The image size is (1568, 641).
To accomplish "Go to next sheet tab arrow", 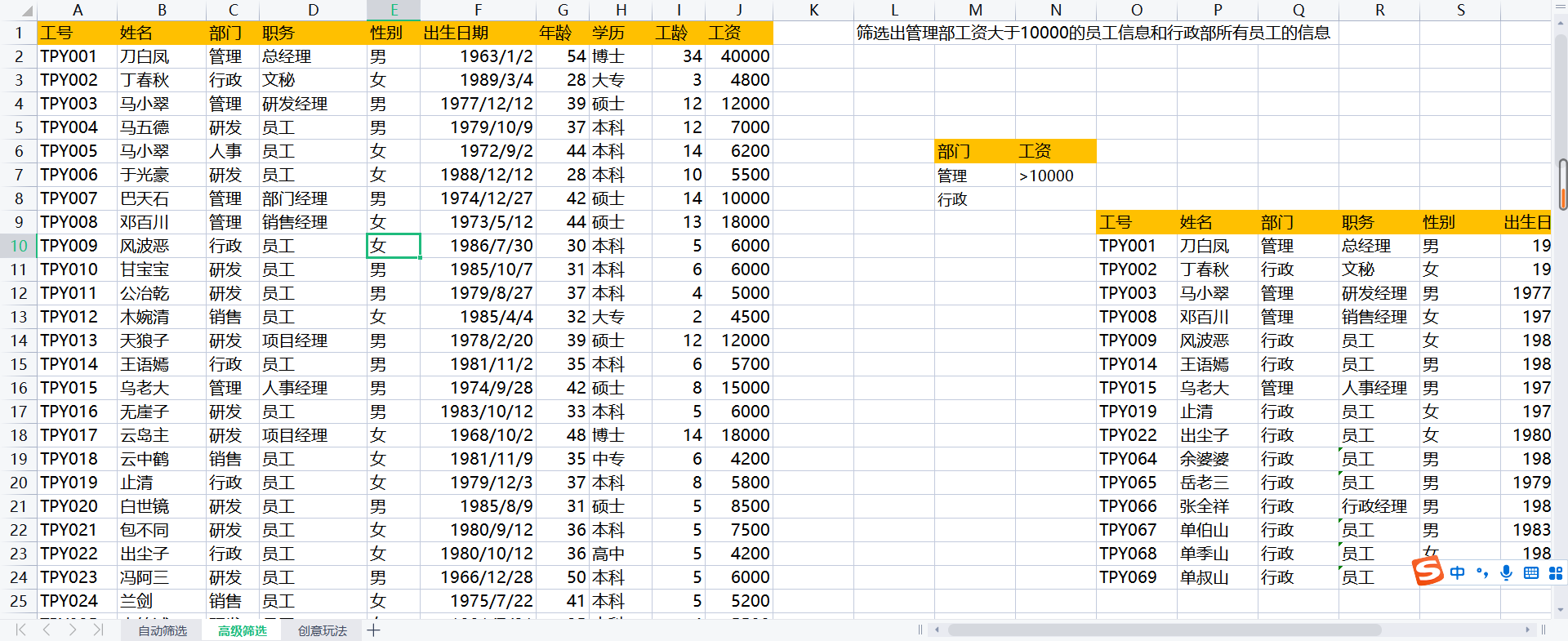I will point(73,630).
